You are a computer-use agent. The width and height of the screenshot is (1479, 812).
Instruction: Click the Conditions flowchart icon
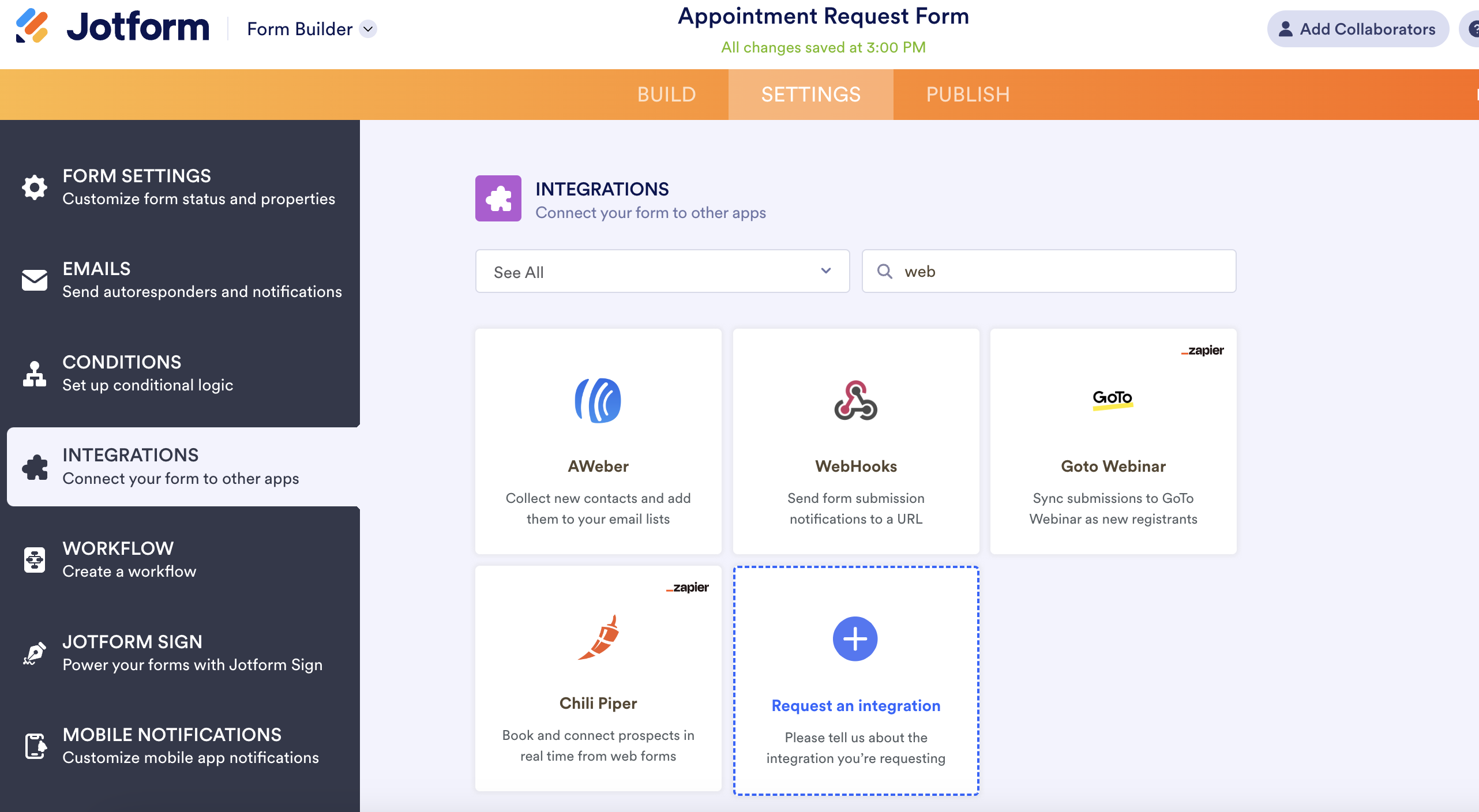35,373
